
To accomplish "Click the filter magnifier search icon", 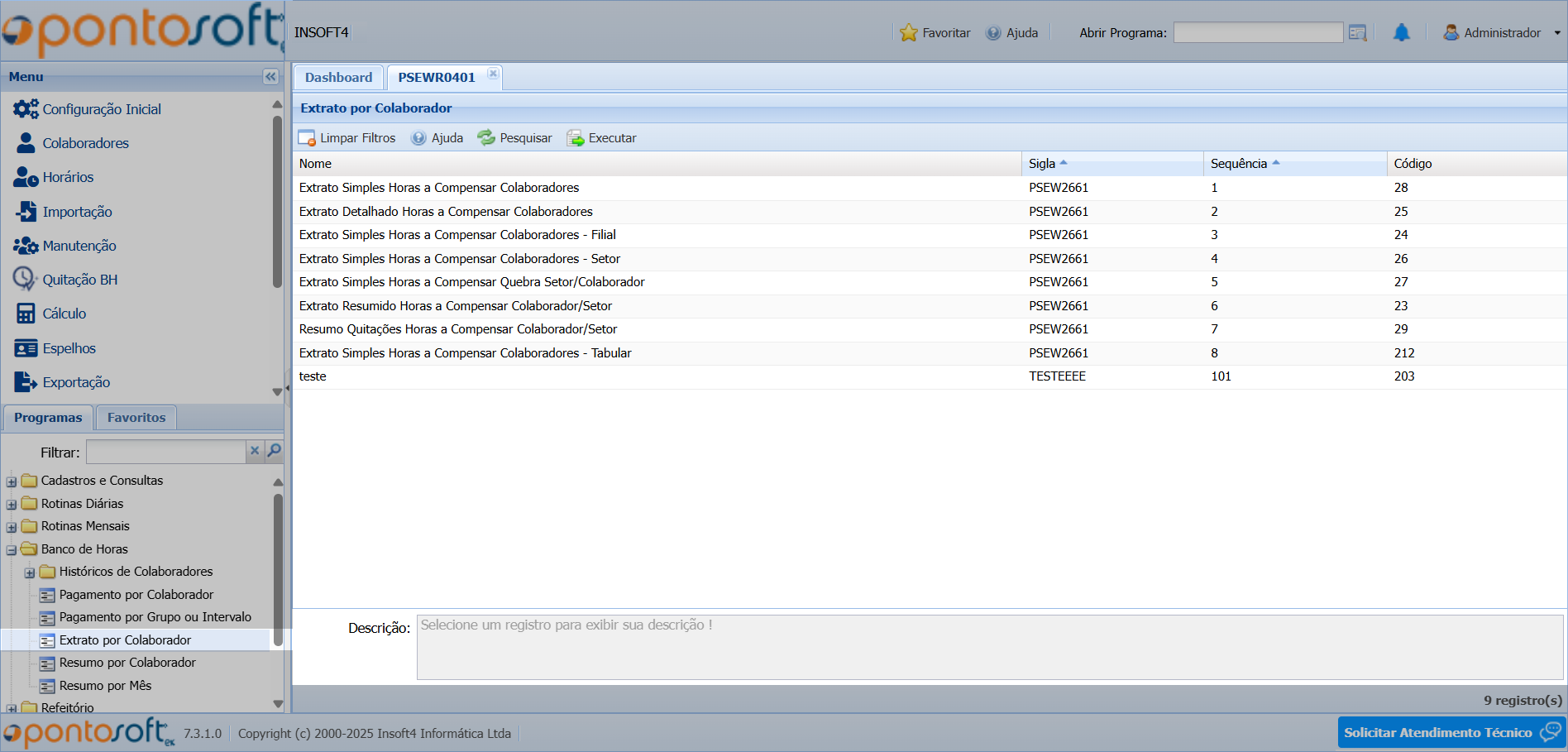I will click(x=275, y=451).
